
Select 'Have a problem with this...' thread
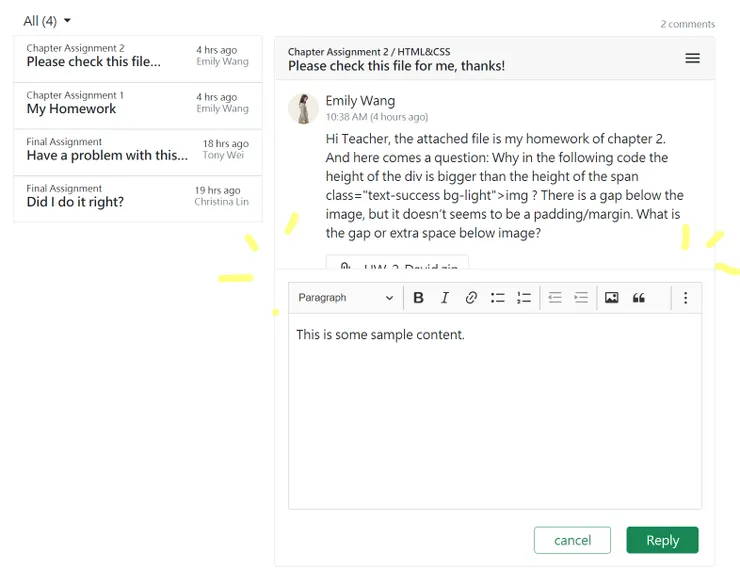tap(138, 150)
